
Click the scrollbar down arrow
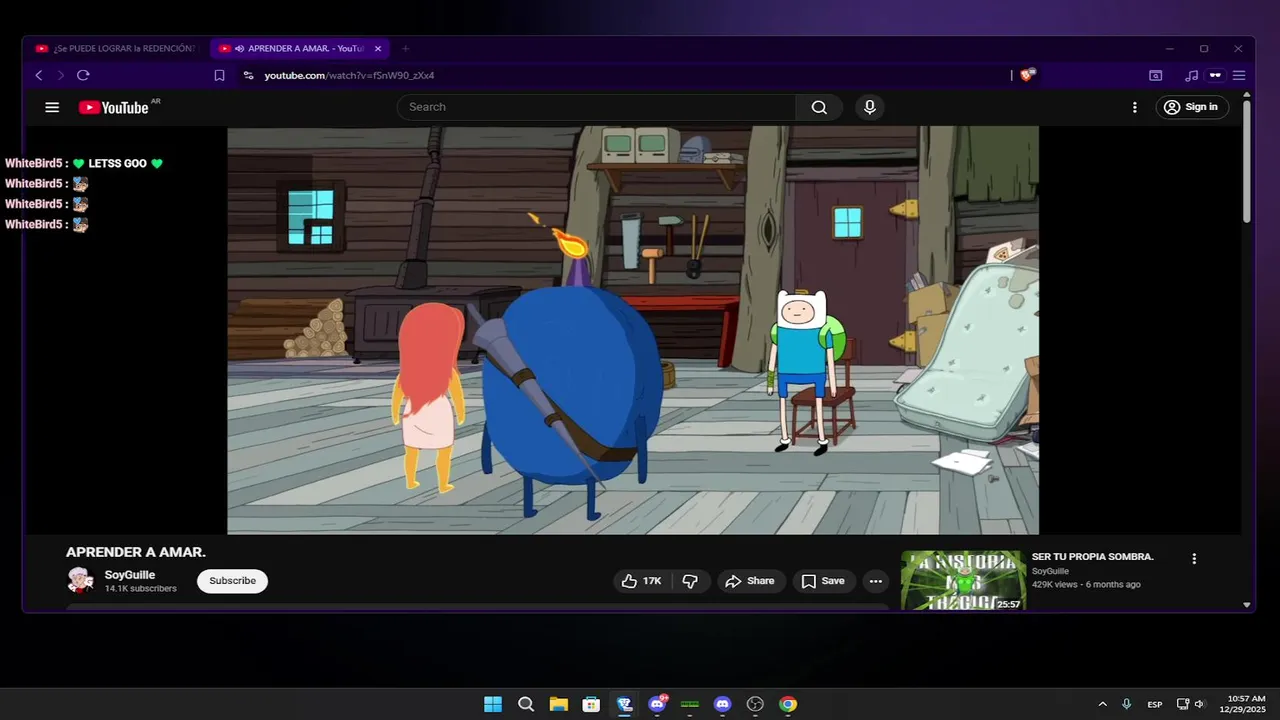(1246, 604)
